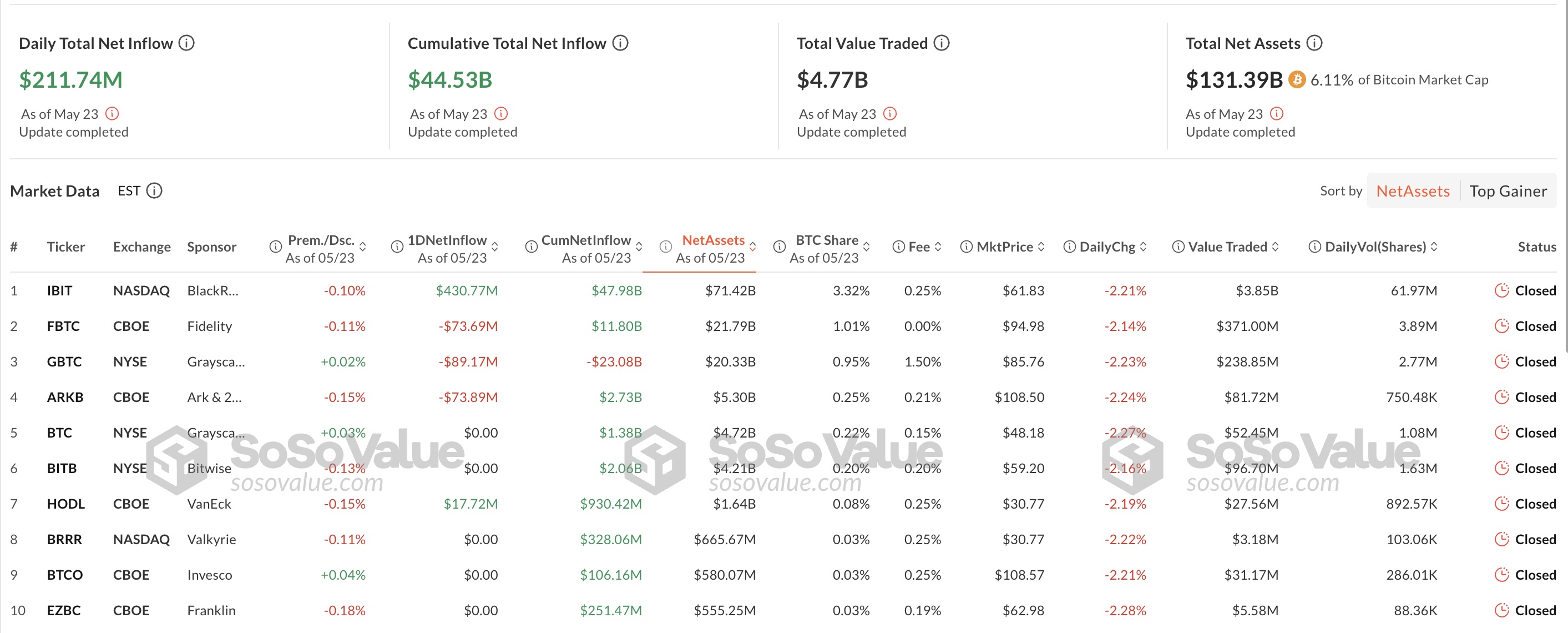Toggle sort arrows on Fee column
Viewport: 1568px width, 633px height.
click(938, 247)
